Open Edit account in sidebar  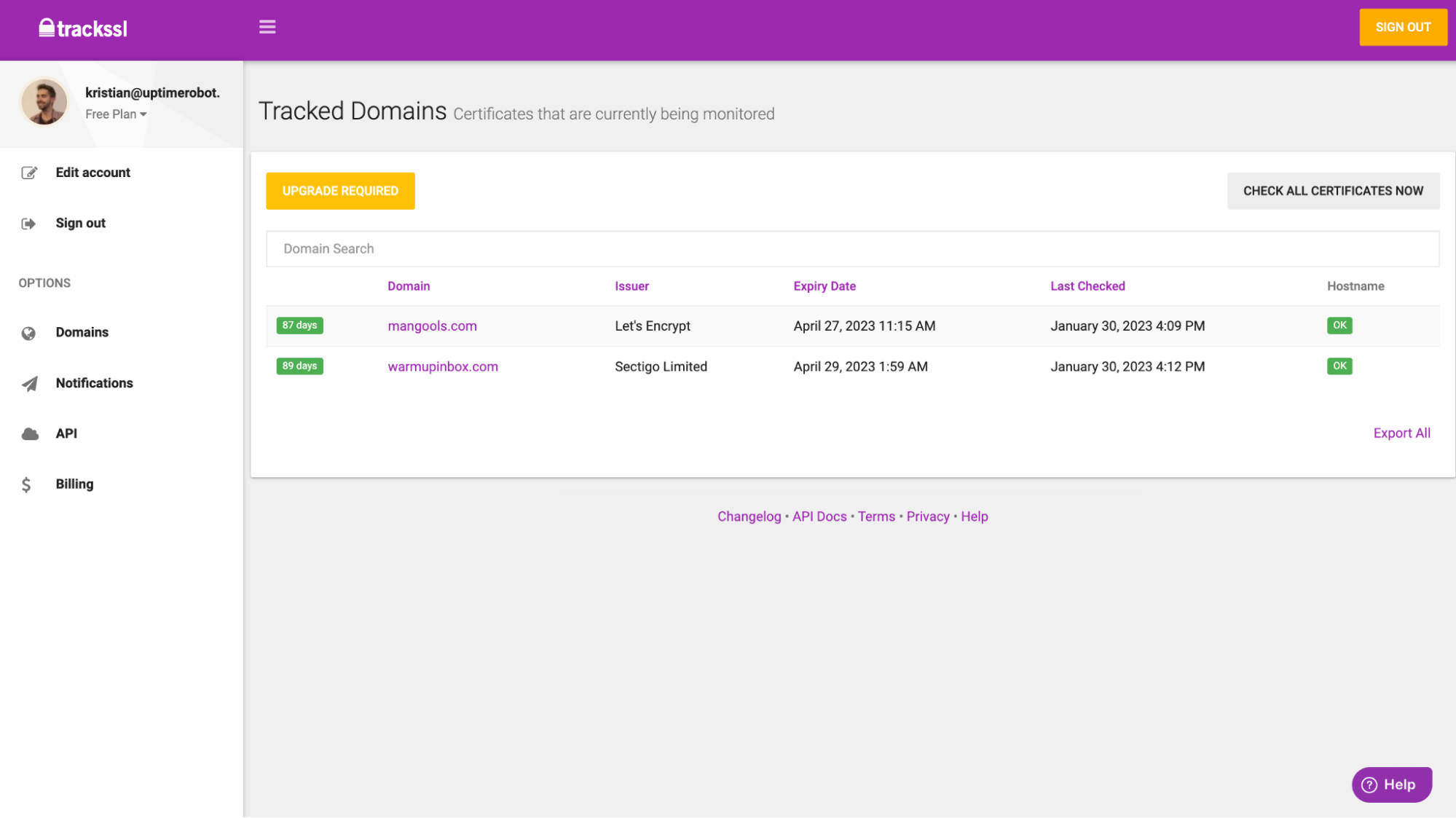click(93, 173)
